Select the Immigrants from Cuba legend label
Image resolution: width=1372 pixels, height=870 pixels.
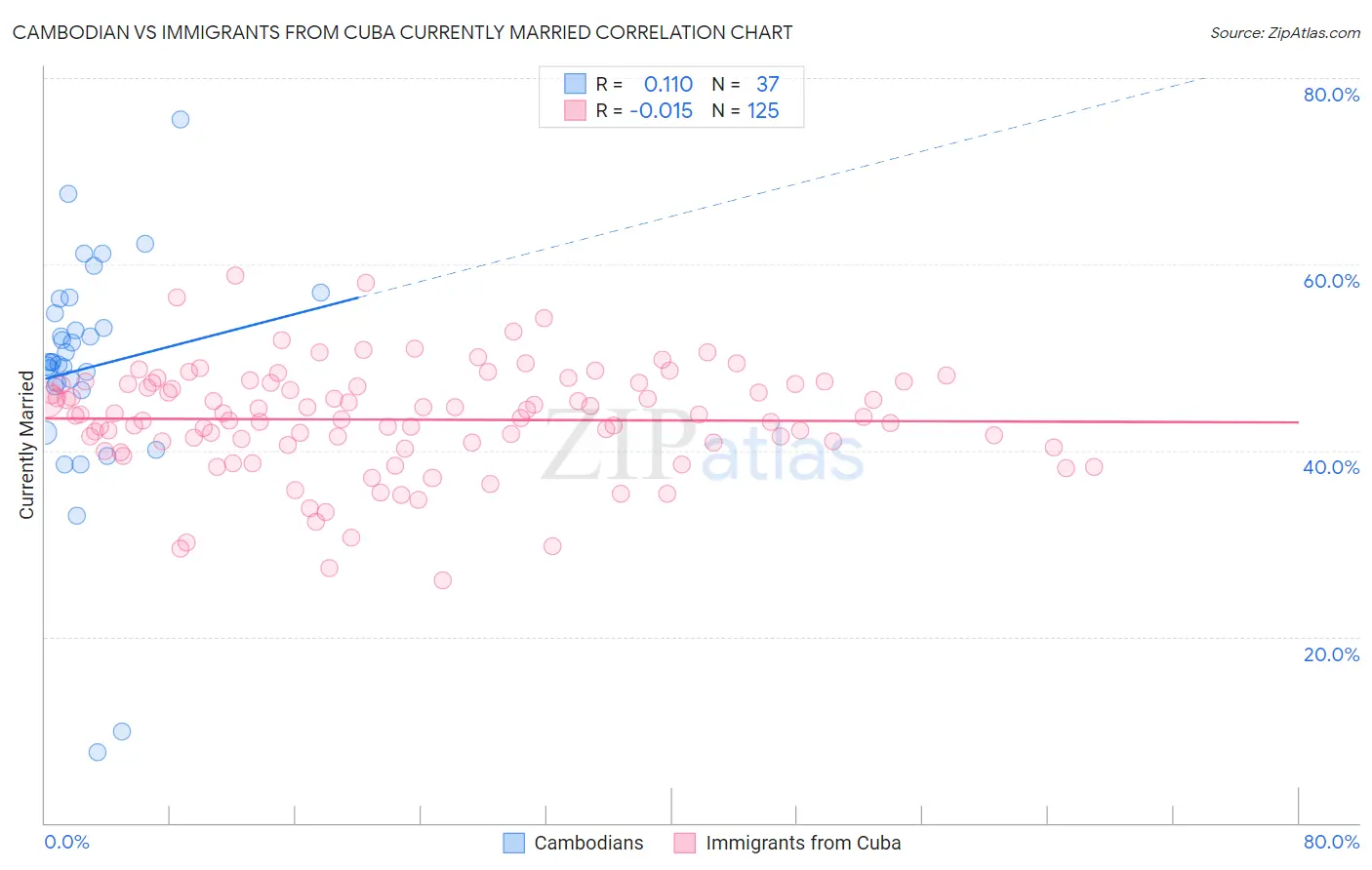point(803,843)
